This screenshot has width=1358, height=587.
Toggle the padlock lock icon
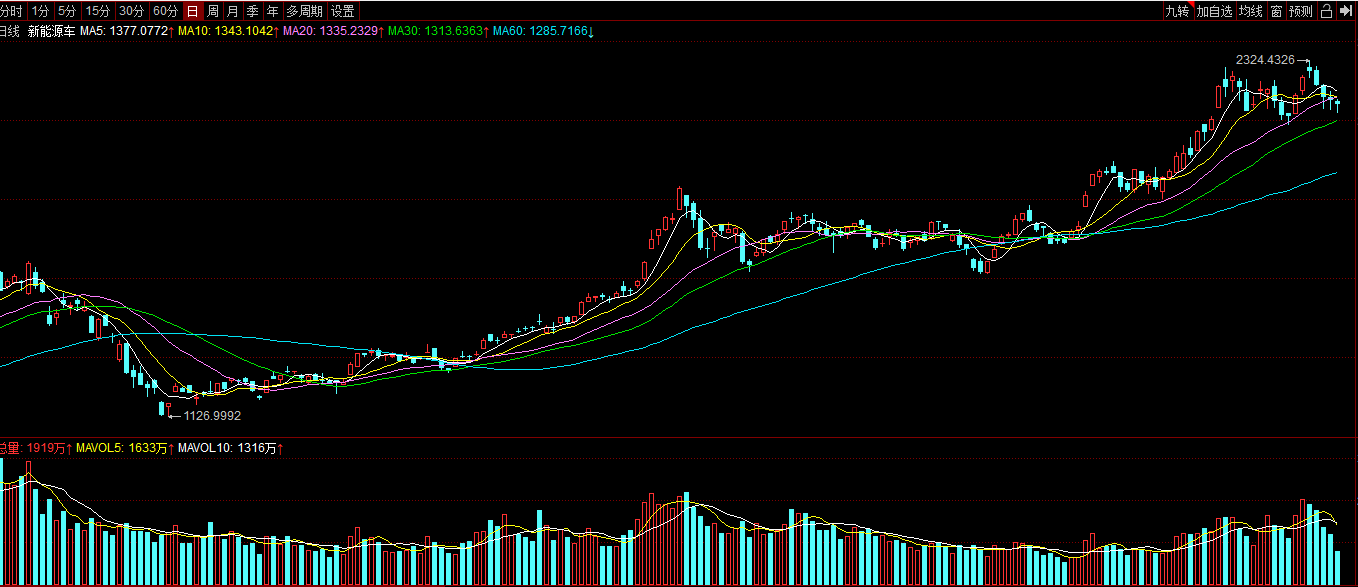pyautogui.click(x=1326, y=11)
